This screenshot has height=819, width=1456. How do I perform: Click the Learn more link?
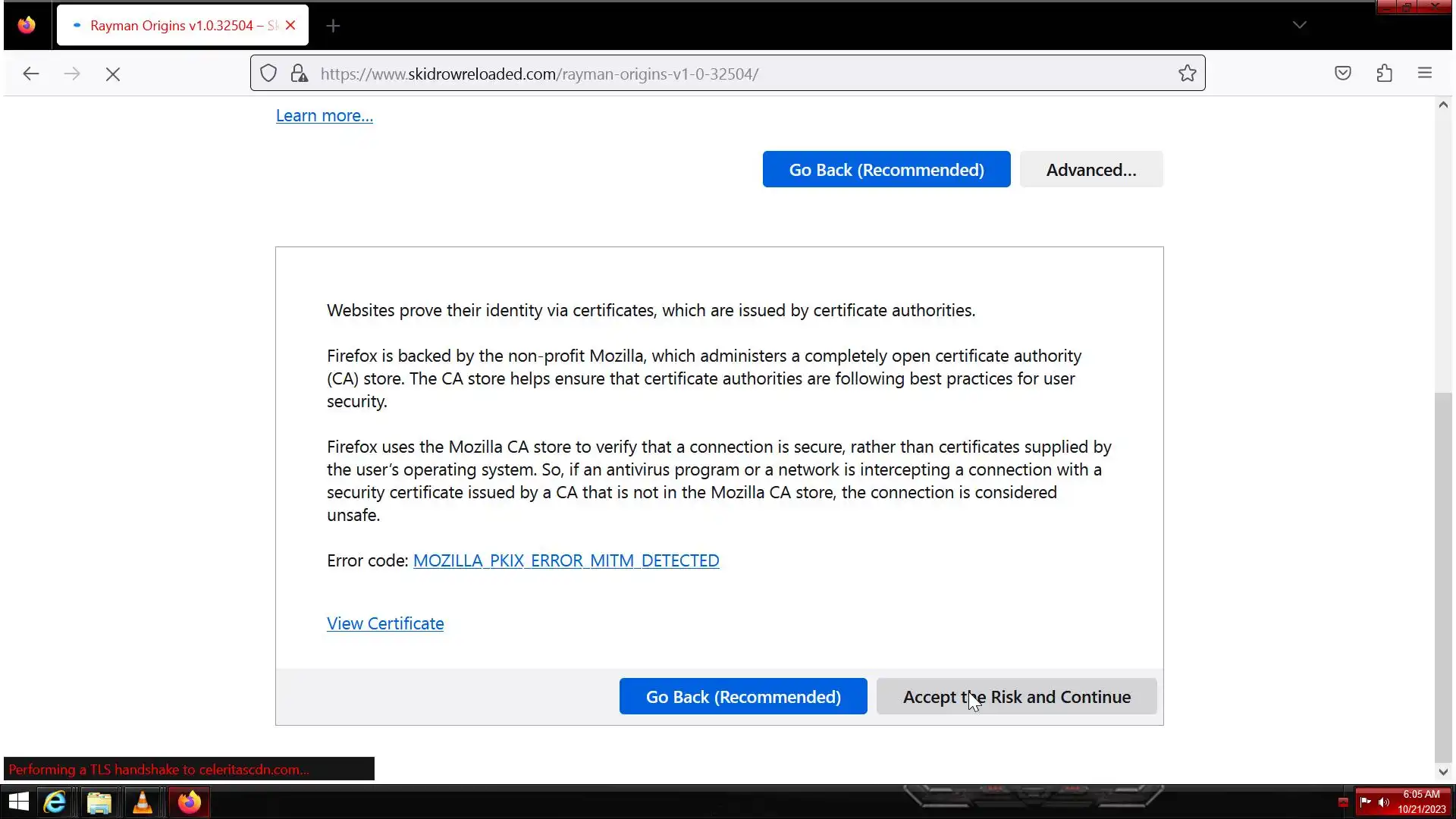click(324, 116)
